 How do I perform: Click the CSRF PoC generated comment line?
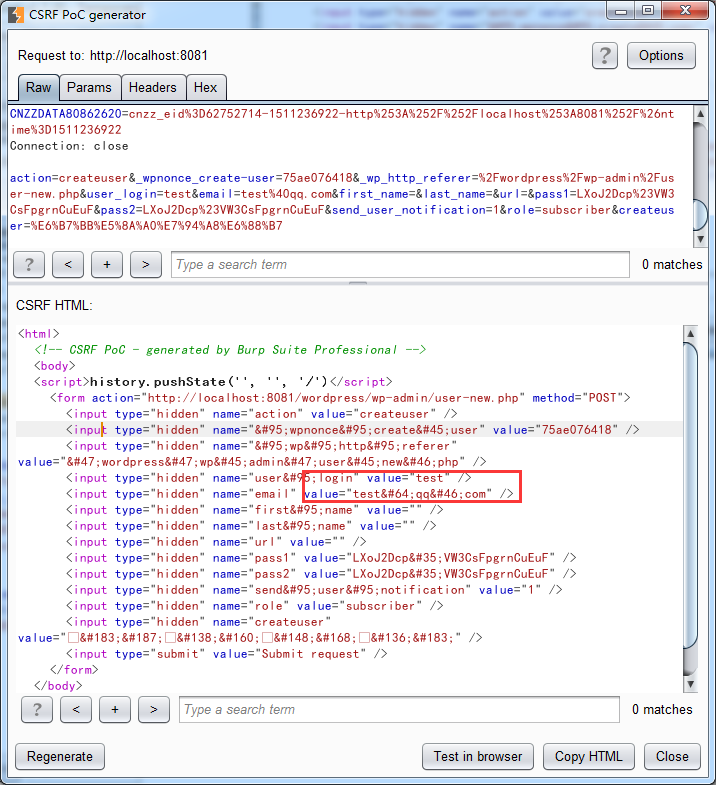(230, 349)
